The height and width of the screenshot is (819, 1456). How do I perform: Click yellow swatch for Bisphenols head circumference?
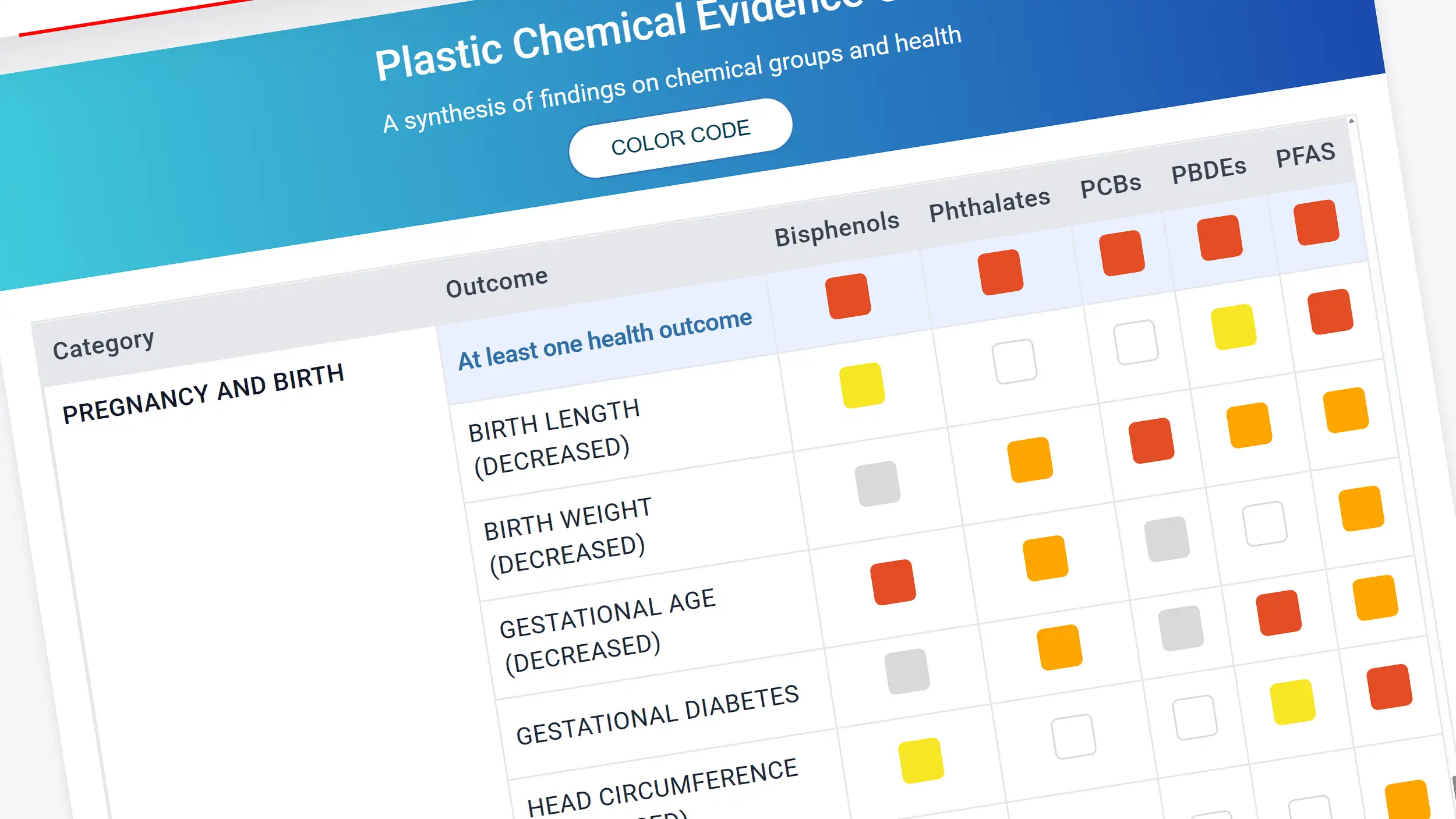921,760
